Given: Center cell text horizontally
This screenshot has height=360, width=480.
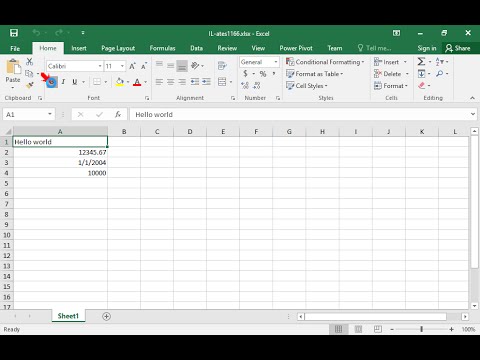Looking at the screenshot, I should tap(171, 82).
